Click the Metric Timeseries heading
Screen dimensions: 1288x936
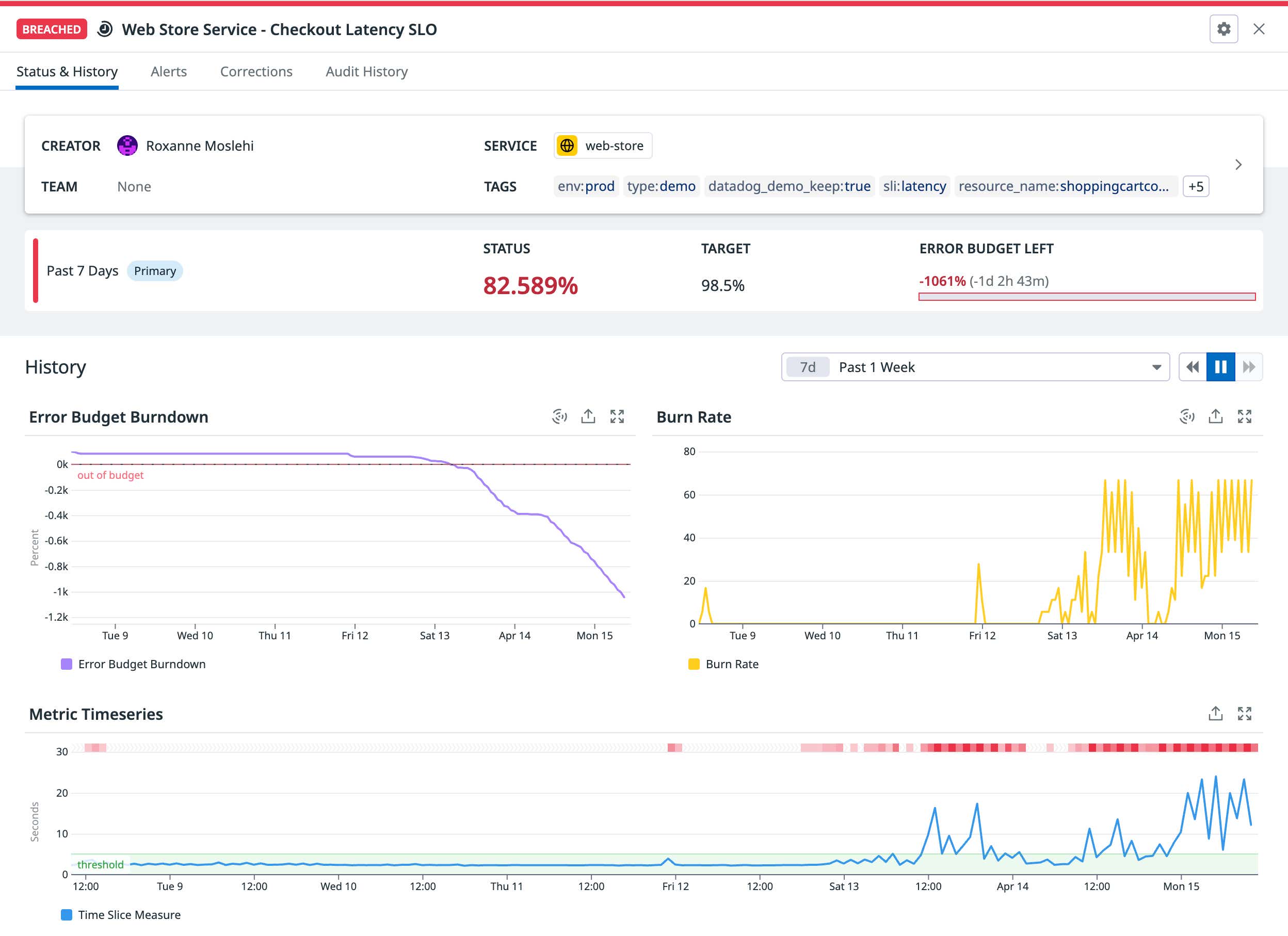tap(96, 714)
